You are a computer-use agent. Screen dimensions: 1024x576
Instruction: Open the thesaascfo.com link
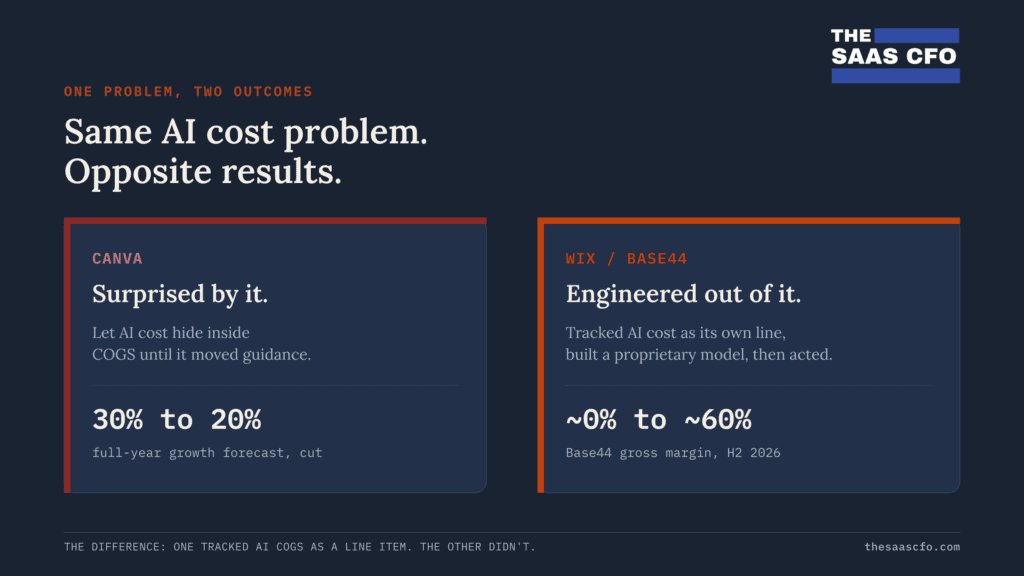coord(912,547)
